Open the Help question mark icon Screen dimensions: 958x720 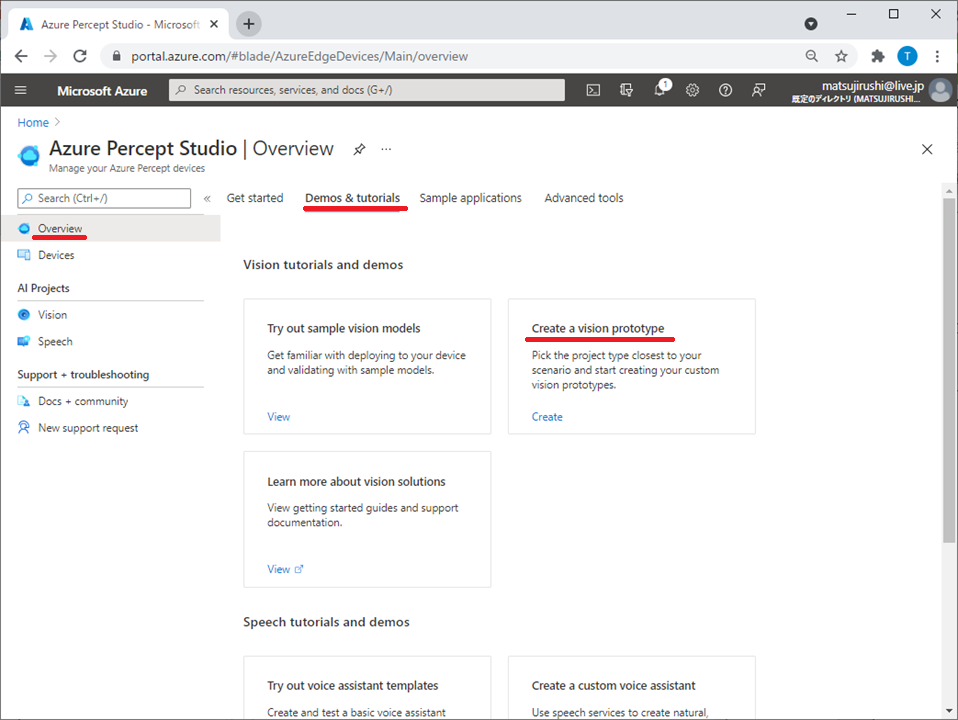[725, 90]
